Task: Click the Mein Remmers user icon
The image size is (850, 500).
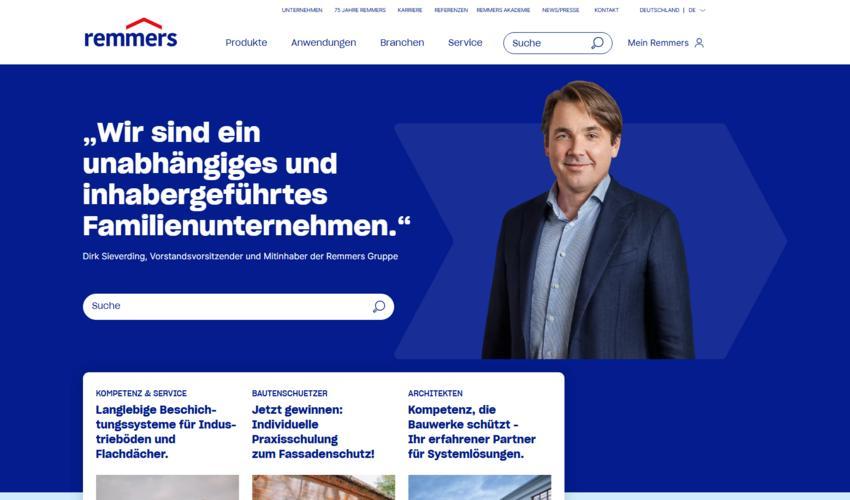Action: tap(699, 43)
